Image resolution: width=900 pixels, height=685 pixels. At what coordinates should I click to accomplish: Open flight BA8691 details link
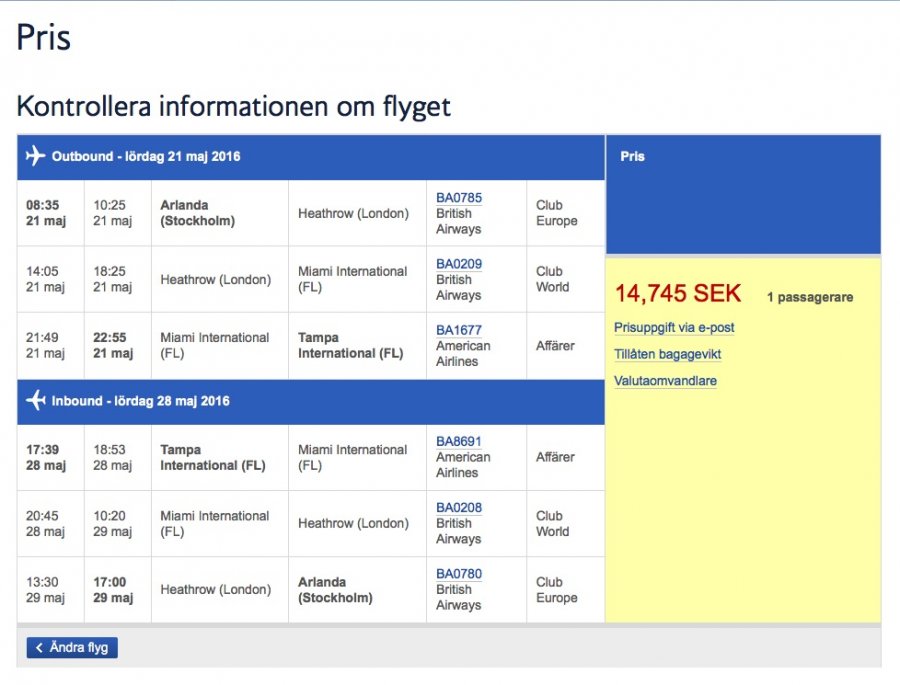click(458, 441)
